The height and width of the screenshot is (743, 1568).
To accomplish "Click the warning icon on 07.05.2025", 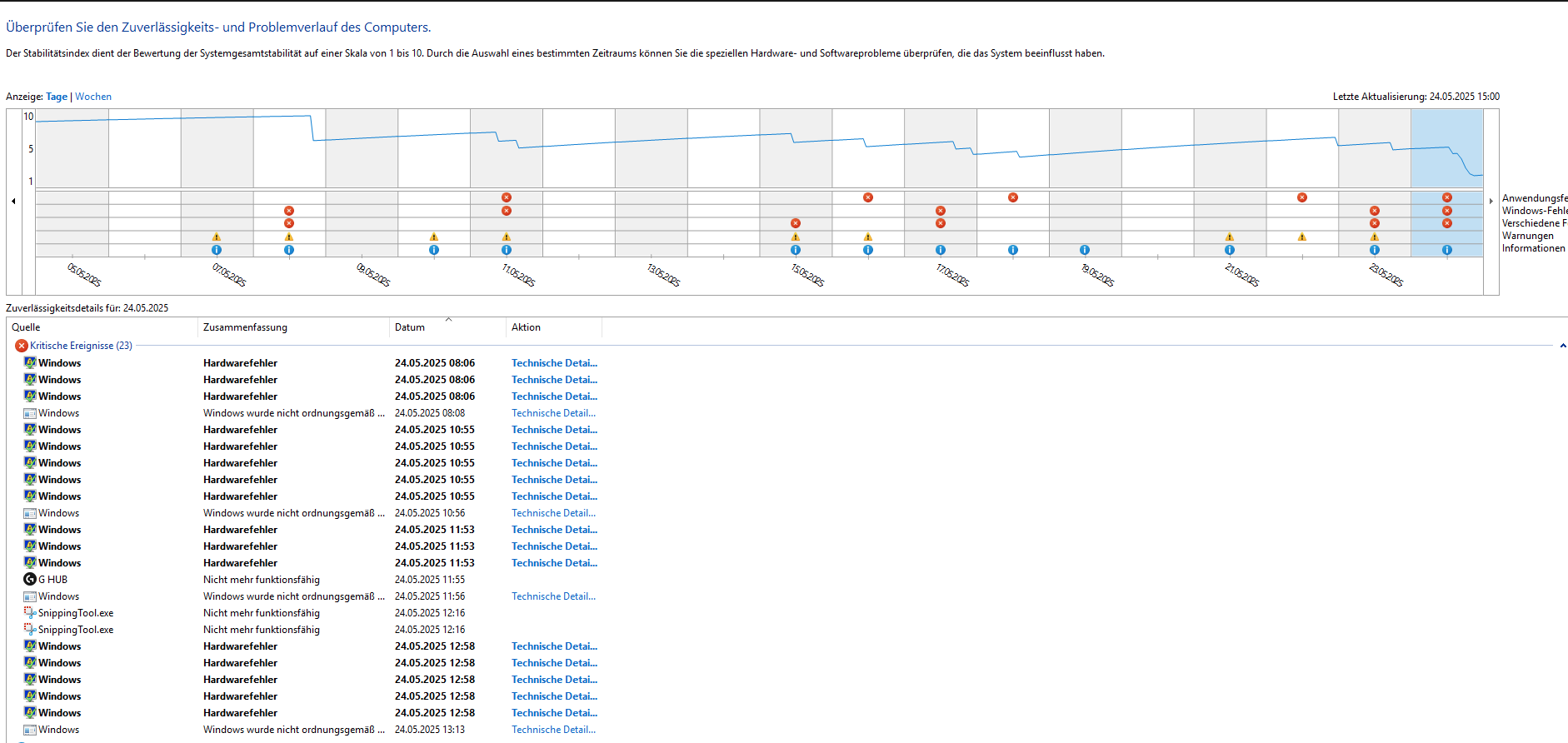I will (x=217, y=237).
